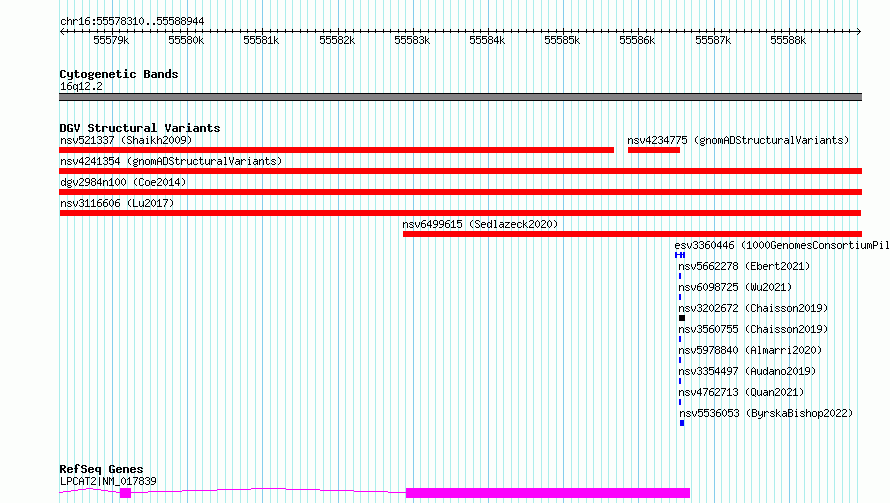Open nsv3202672 (Chaisson2019) label
This screenshot has width=890, height=503.
(x=753, y=308)
